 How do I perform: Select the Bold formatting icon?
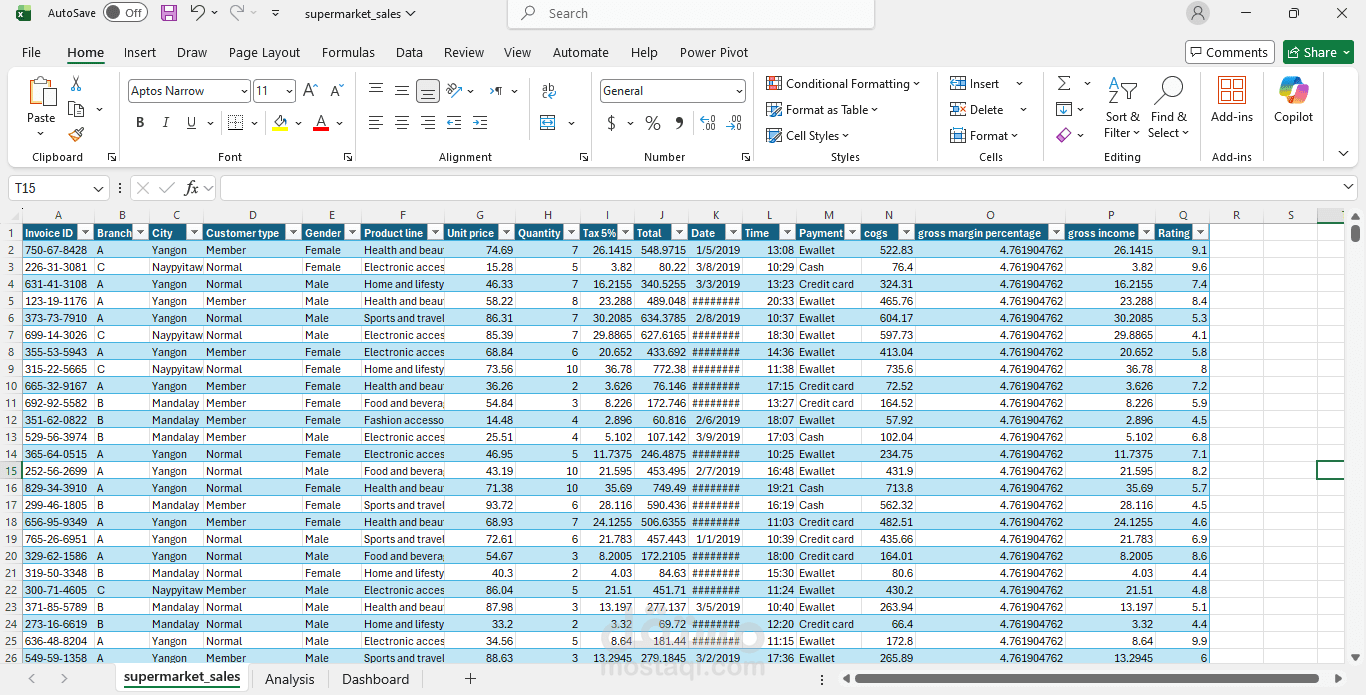pos(140,122)
